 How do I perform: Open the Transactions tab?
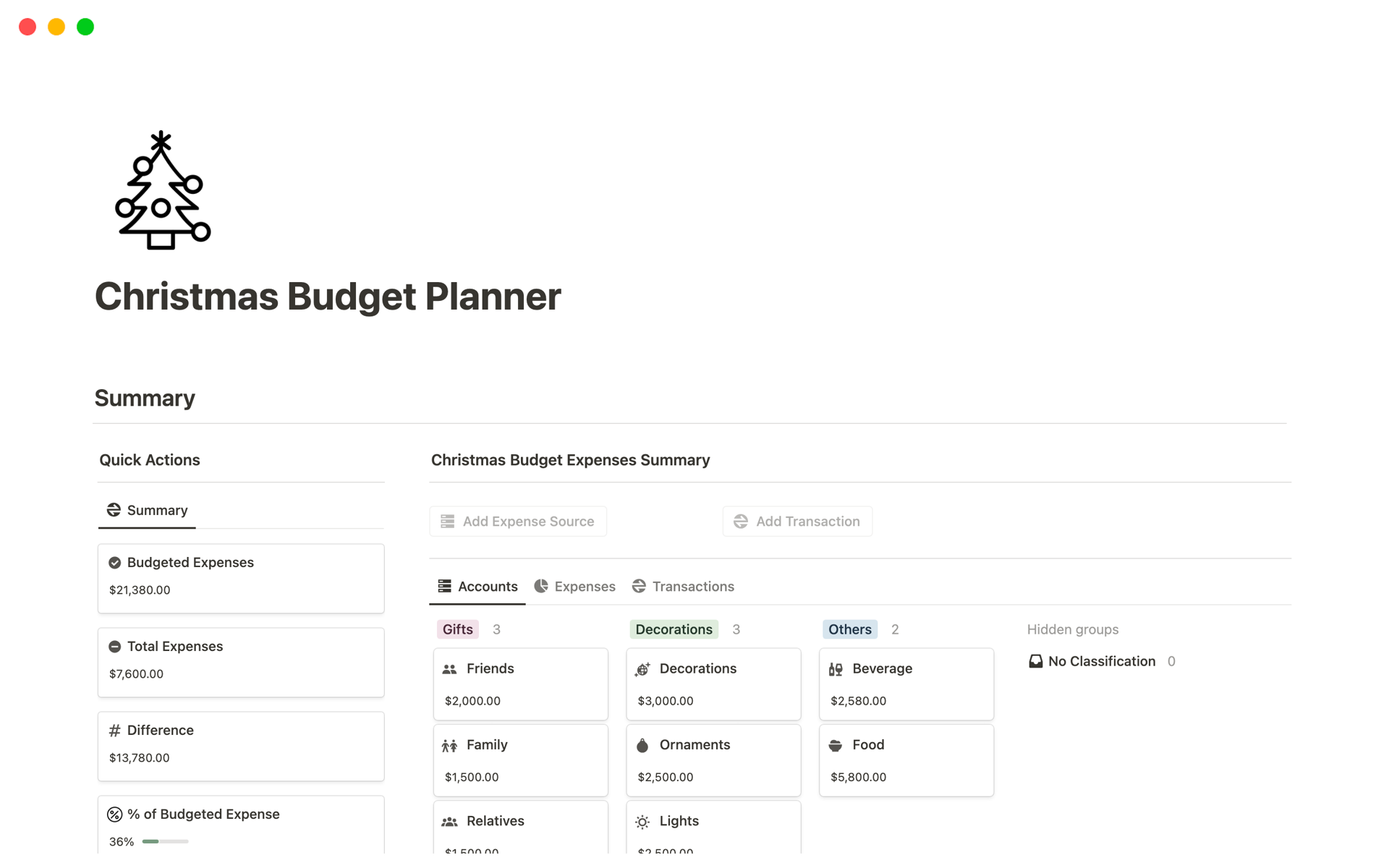point(683,587)
